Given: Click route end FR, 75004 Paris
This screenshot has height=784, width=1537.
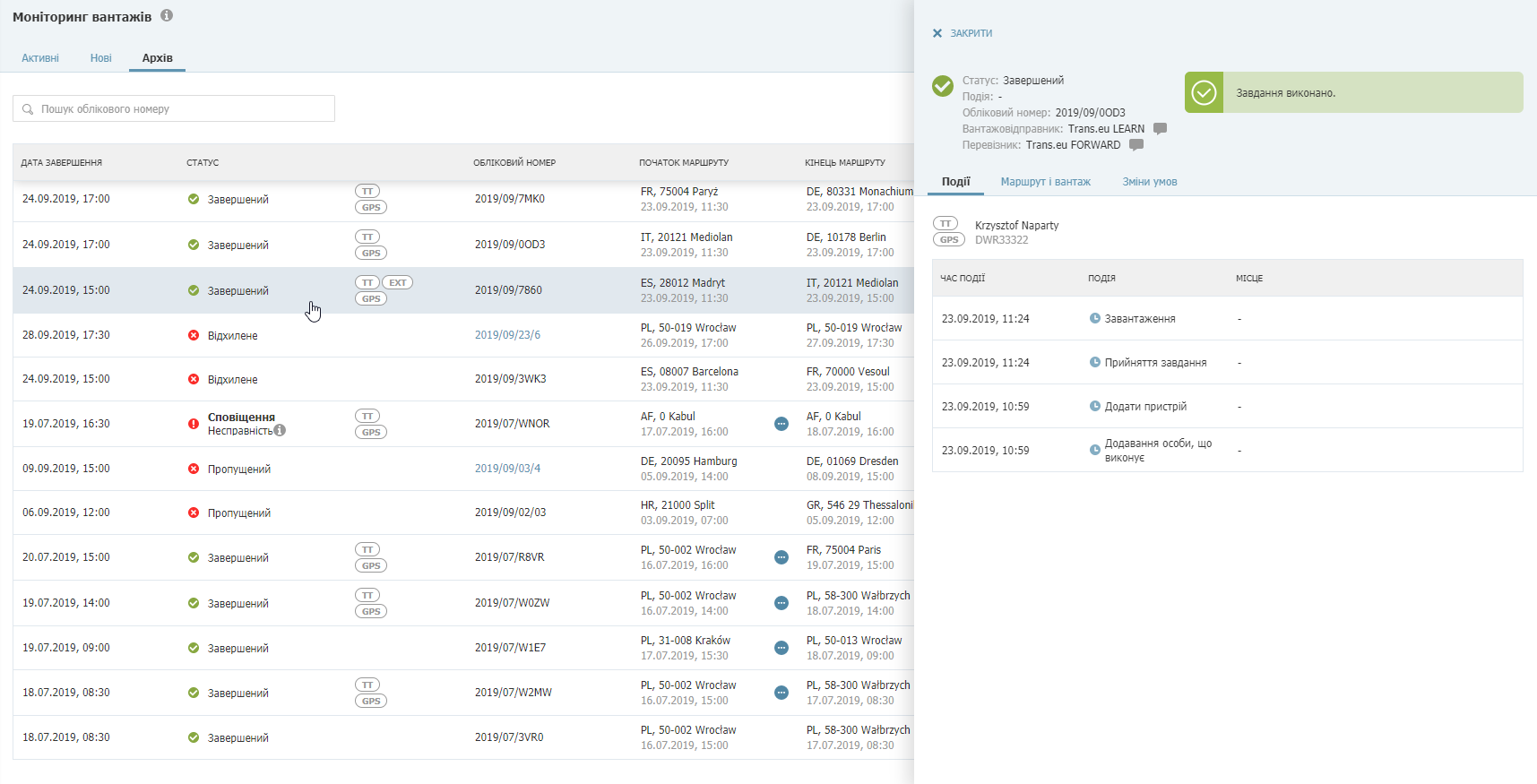Looking at the screenshot, I should (x=843, y=550).
